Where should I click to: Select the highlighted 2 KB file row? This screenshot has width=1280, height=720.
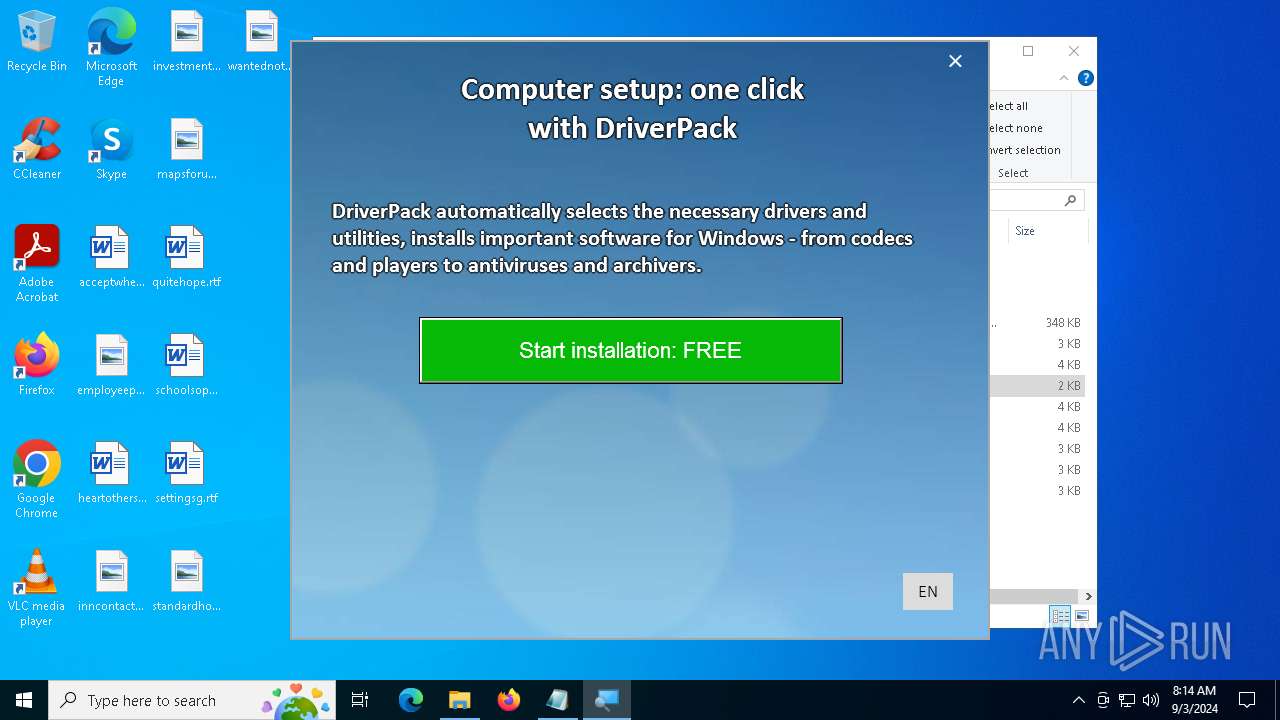(1037, 386)
